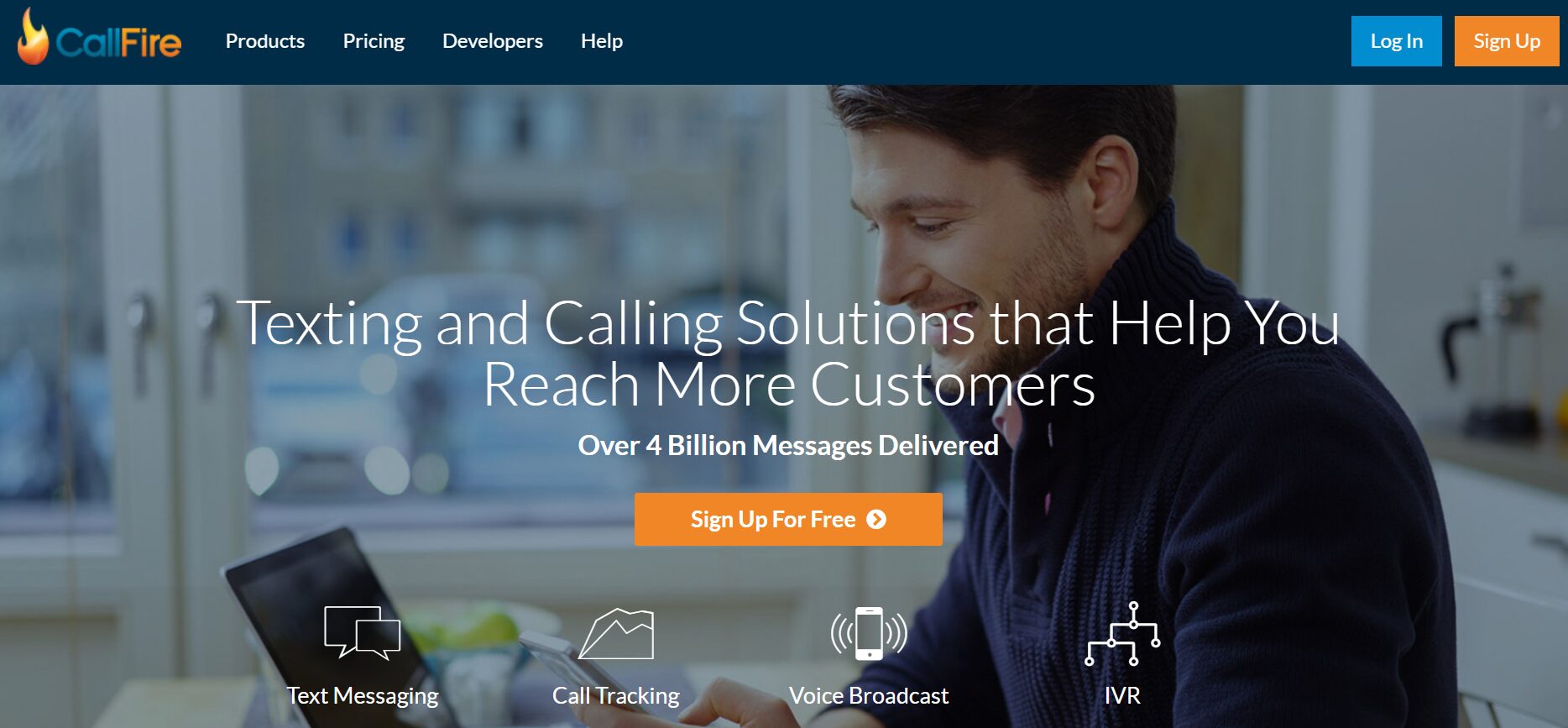
Task: Open the Pricing page
Action: click(374, 41)
